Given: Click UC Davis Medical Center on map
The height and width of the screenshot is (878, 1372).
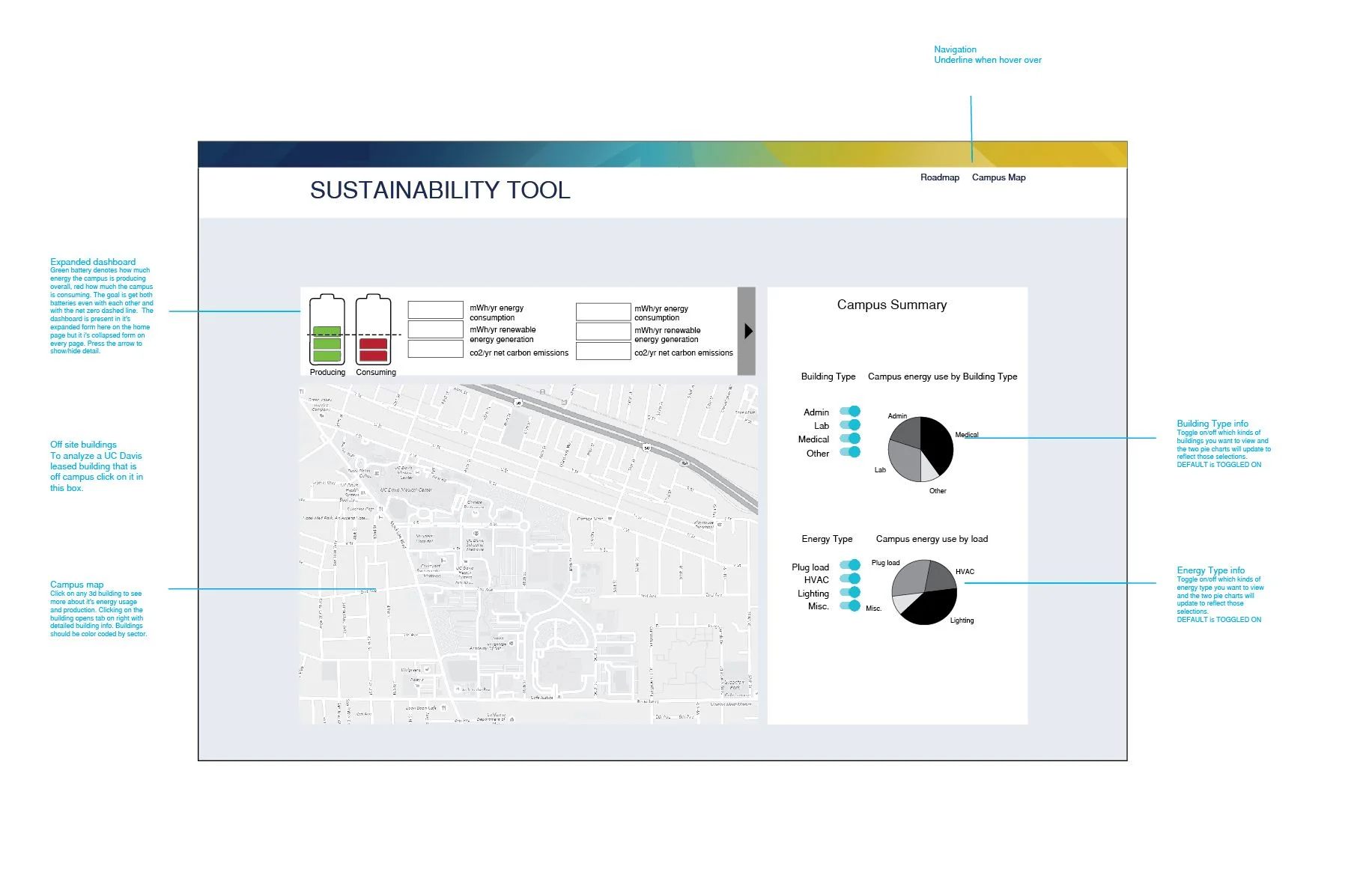Looking at the screenshot, I should point(406,490).
